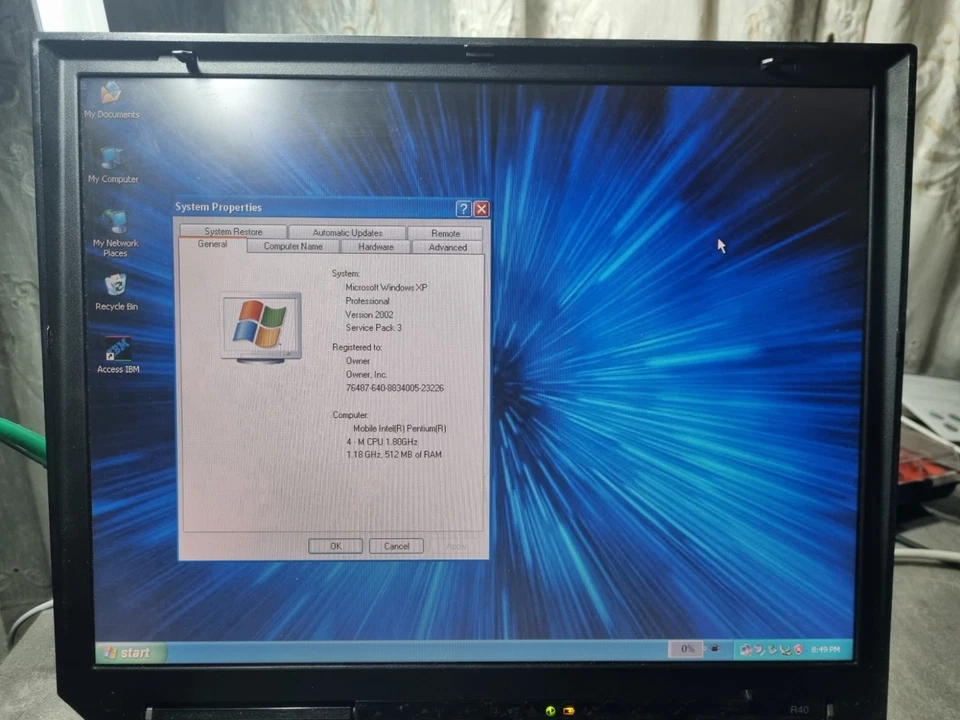Viewport: 960px width, 720px height.
Task: Click the leftmost system tray notification icon
Action: (745, 650)
